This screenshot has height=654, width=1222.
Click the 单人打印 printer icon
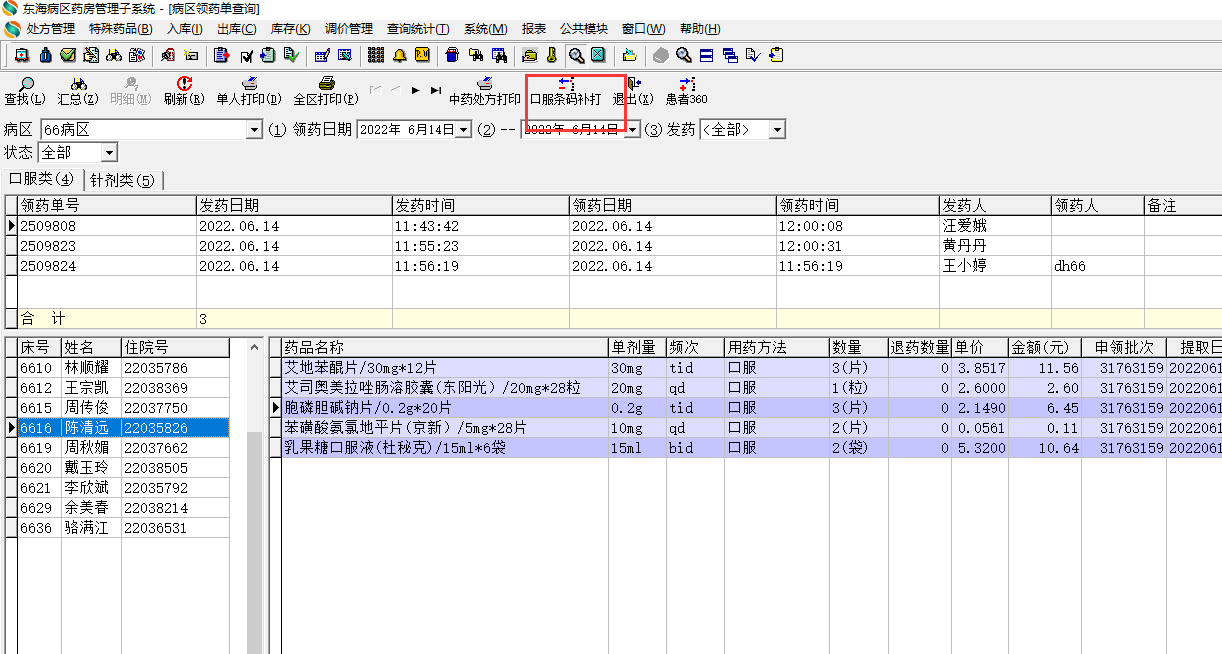coord(250,85)
